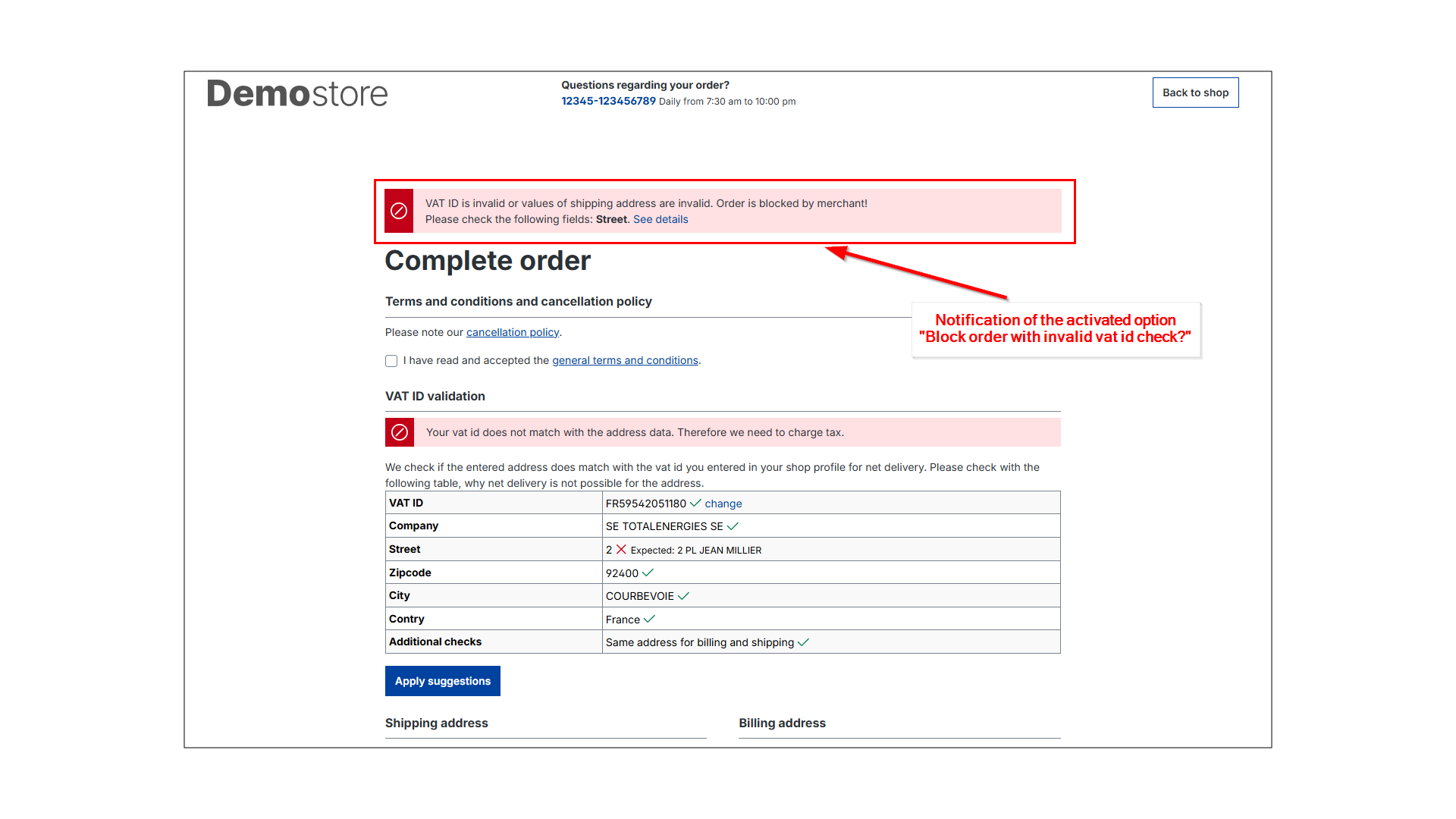1456x819 pixels.
Task: Select the VAT number FR59542051180
Action: click(646, 504)
